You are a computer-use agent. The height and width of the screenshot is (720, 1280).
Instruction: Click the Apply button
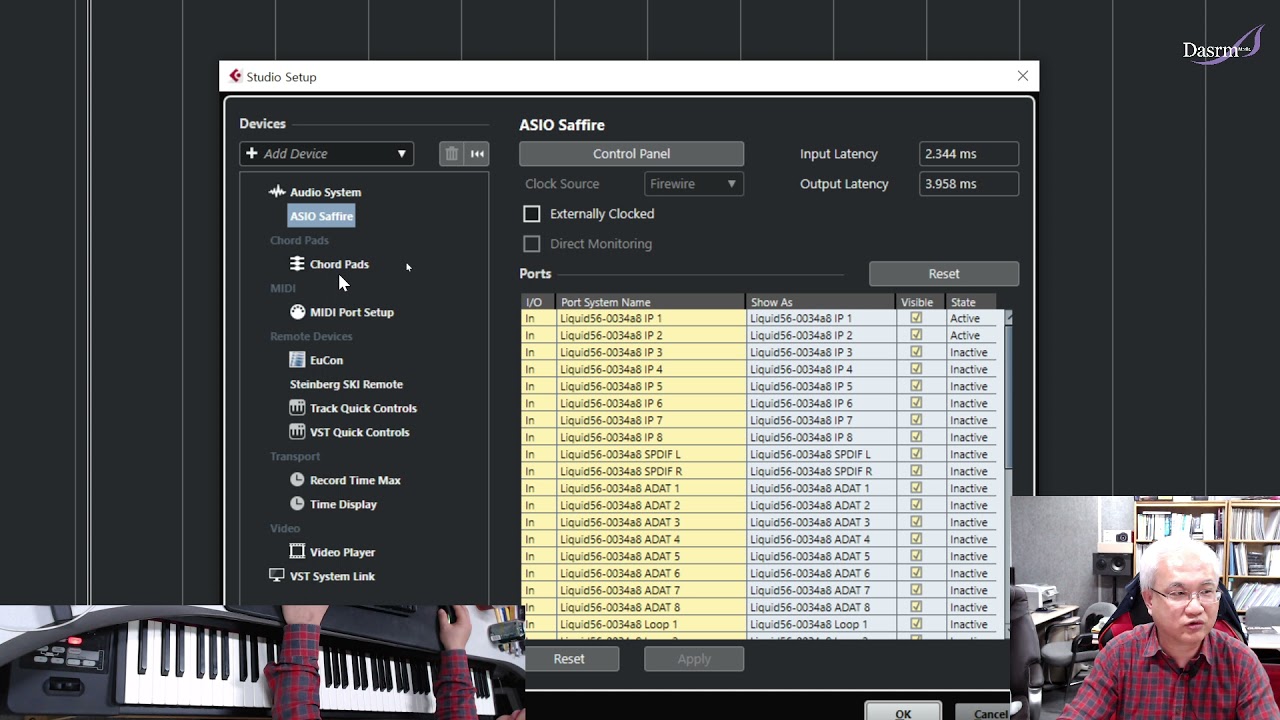(x=694, y=659)
